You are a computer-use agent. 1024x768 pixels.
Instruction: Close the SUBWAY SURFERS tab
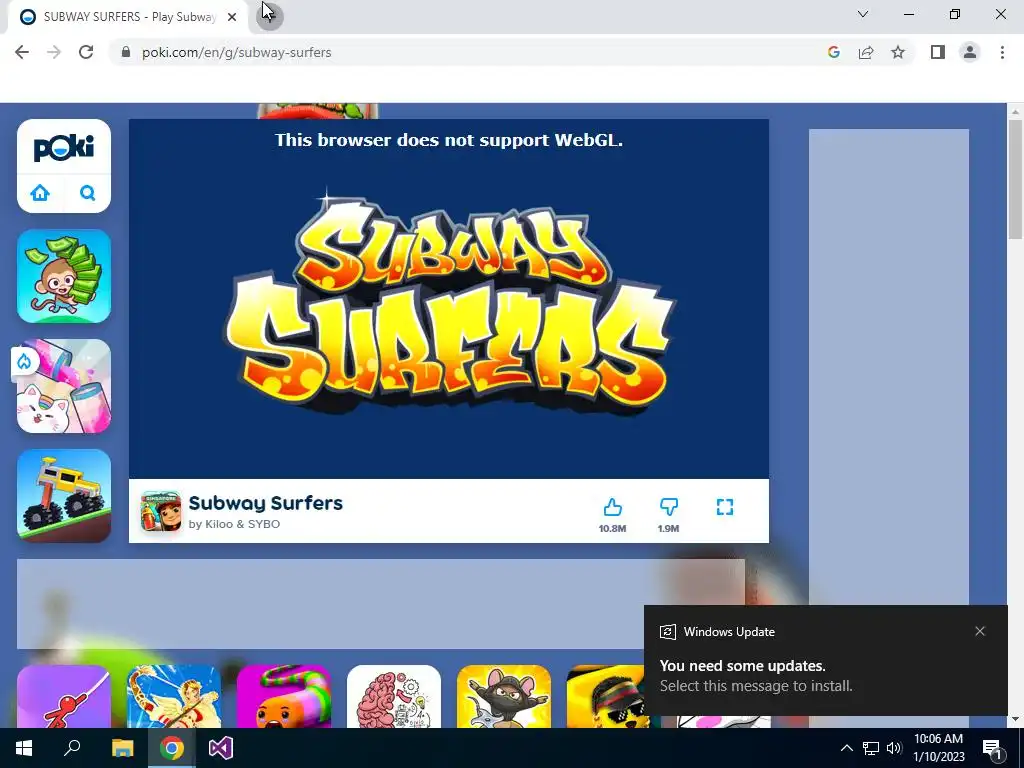[232, 17]
